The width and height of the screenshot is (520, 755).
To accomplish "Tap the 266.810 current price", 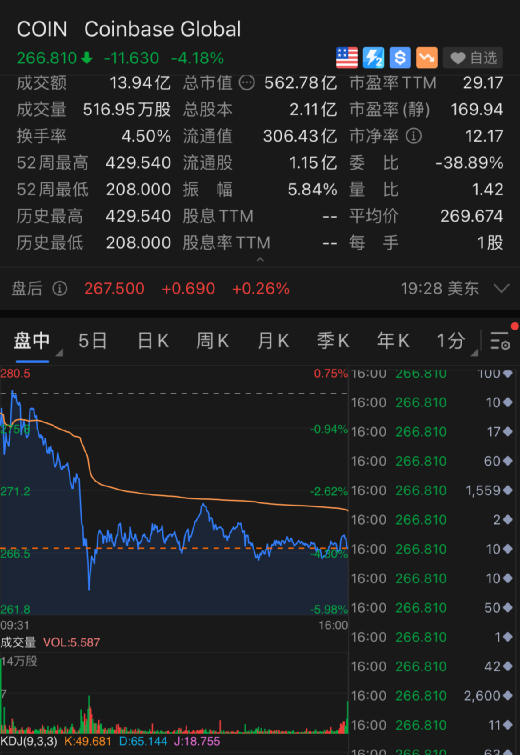I will point(47,58).
